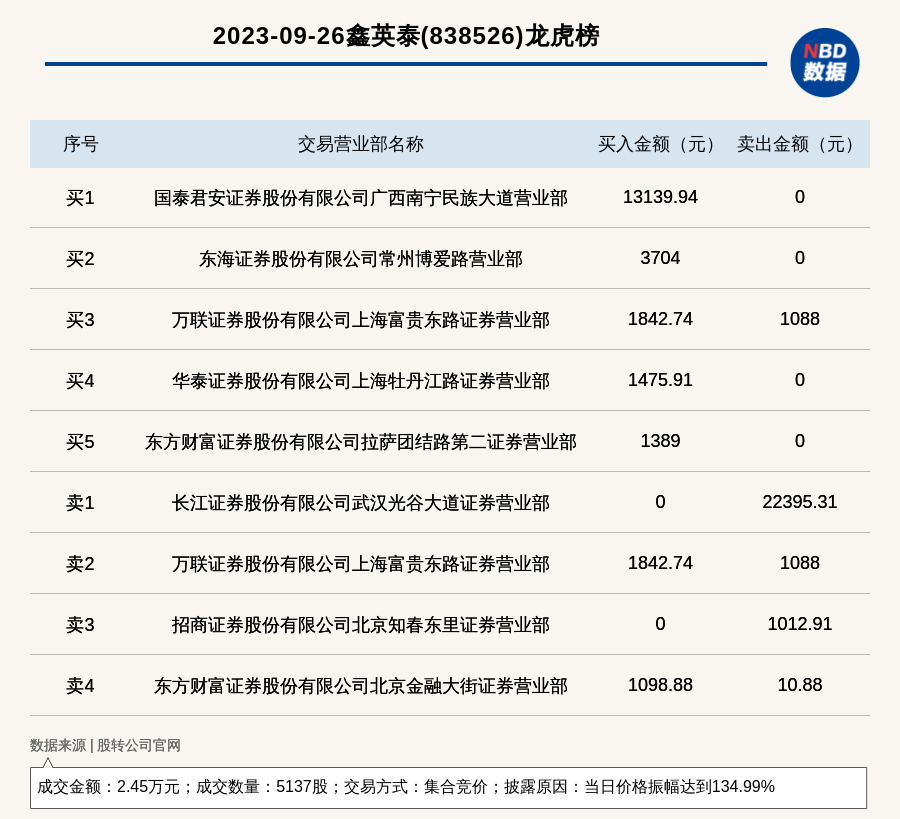Screen dimensions: 900x819
Task: Select the 交易营业部名称 column header
Action: pyautogui.click(x=360, y=144)
